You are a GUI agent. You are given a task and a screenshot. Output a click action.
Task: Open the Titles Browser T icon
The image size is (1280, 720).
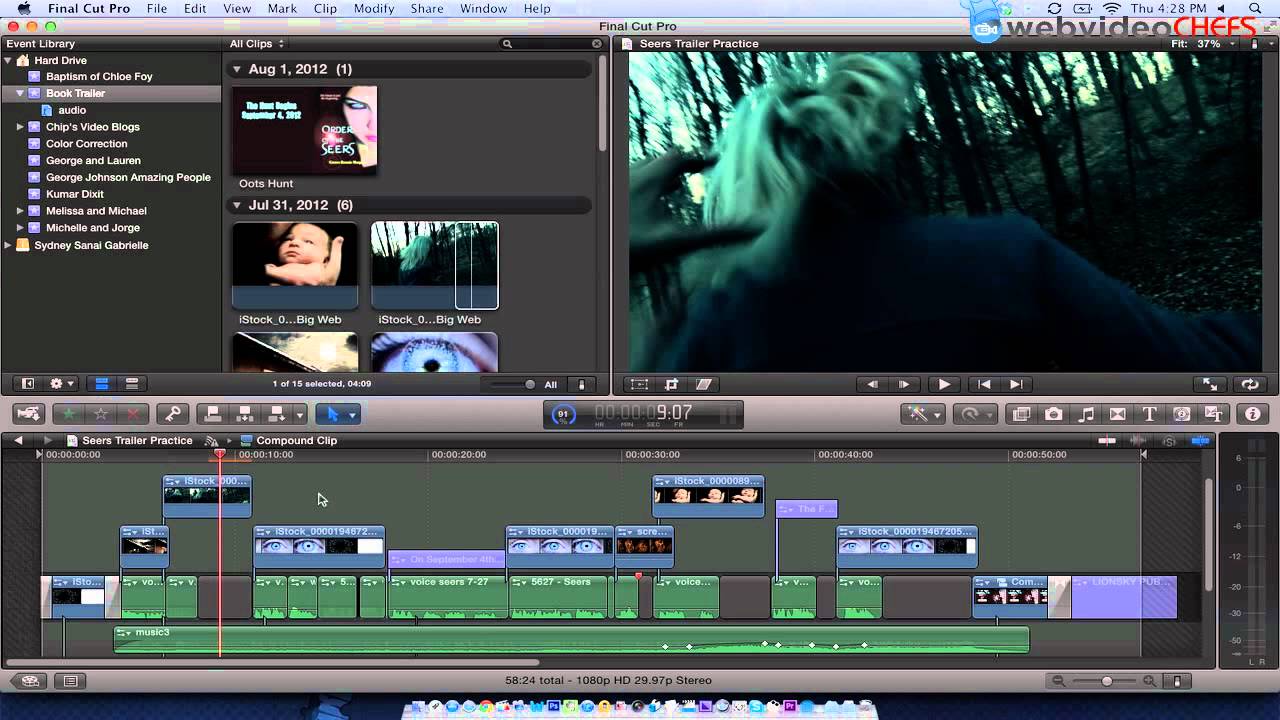tap(1150, 413)
